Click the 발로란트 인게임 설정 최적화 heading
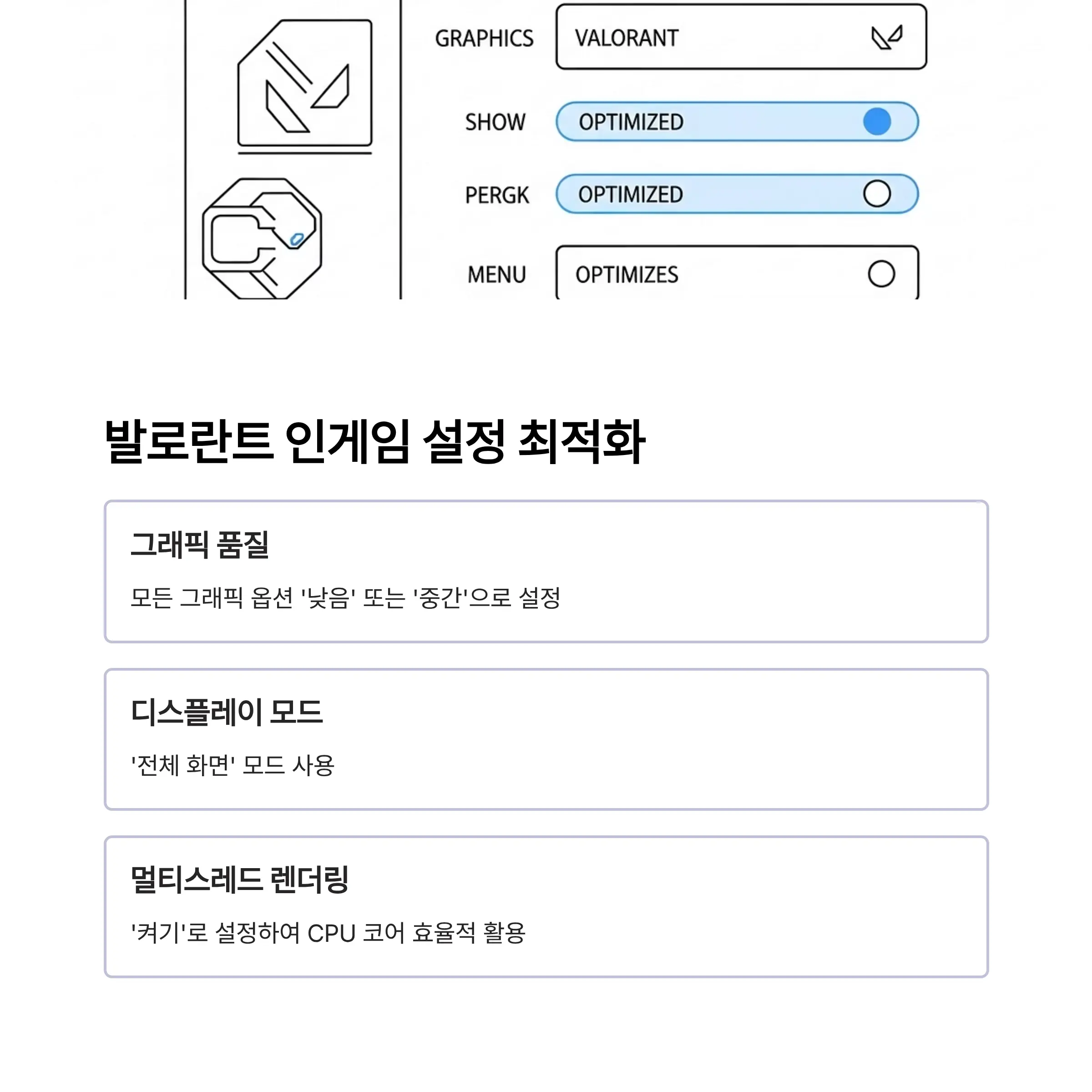This screenshot has height=1092, width=1092. coord(375,441)
